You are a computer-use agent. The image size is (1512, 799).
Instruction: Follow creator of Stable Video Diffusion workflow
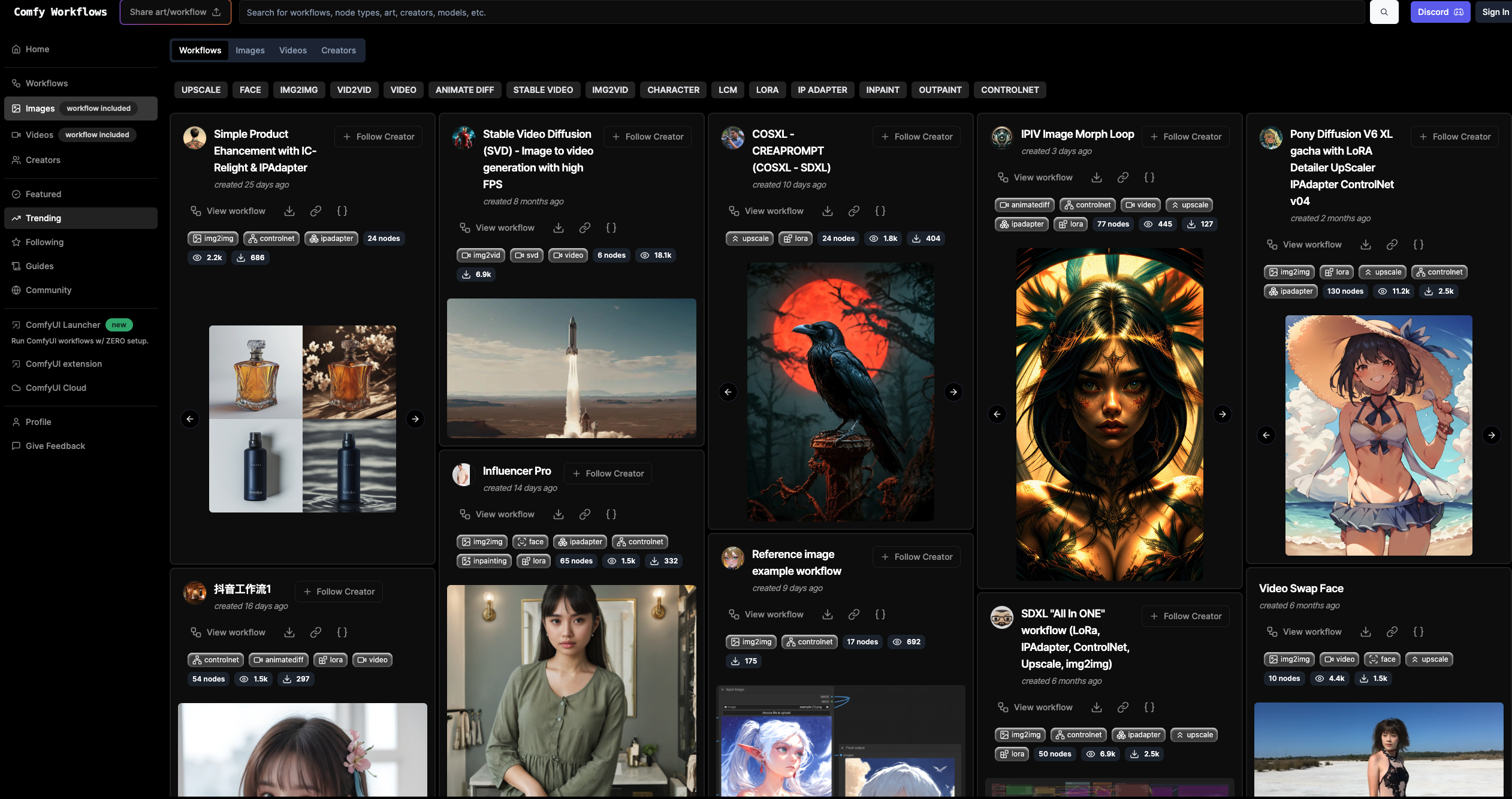tap(647, 137)
